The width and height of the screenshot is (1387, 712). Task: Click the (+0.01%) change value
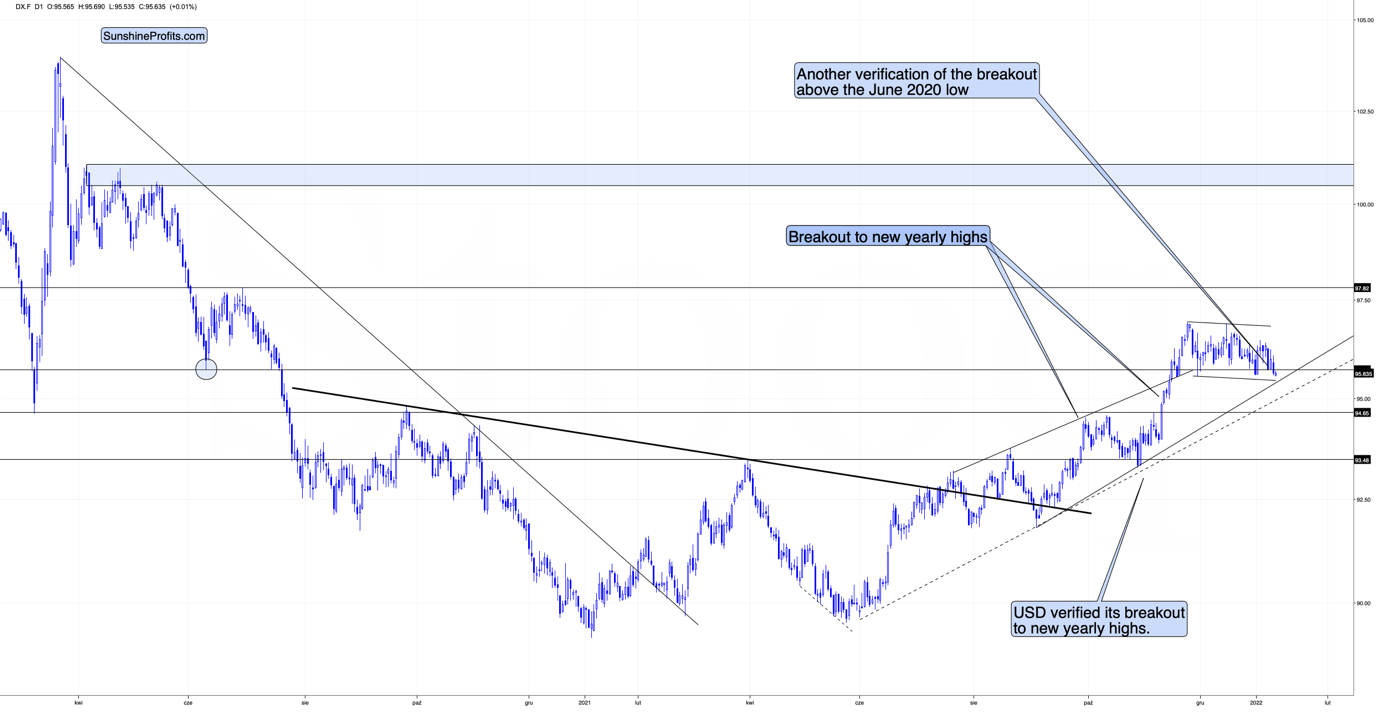184,7
